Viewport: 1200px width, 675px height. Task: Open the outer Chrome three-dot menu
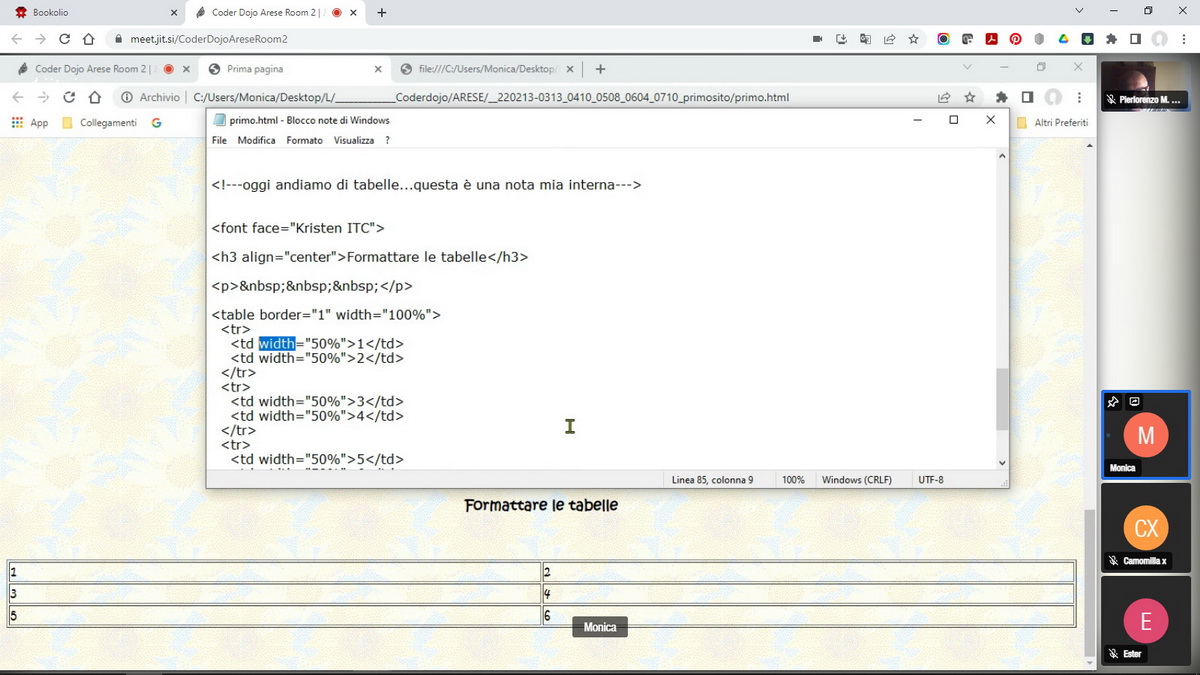1184,39
